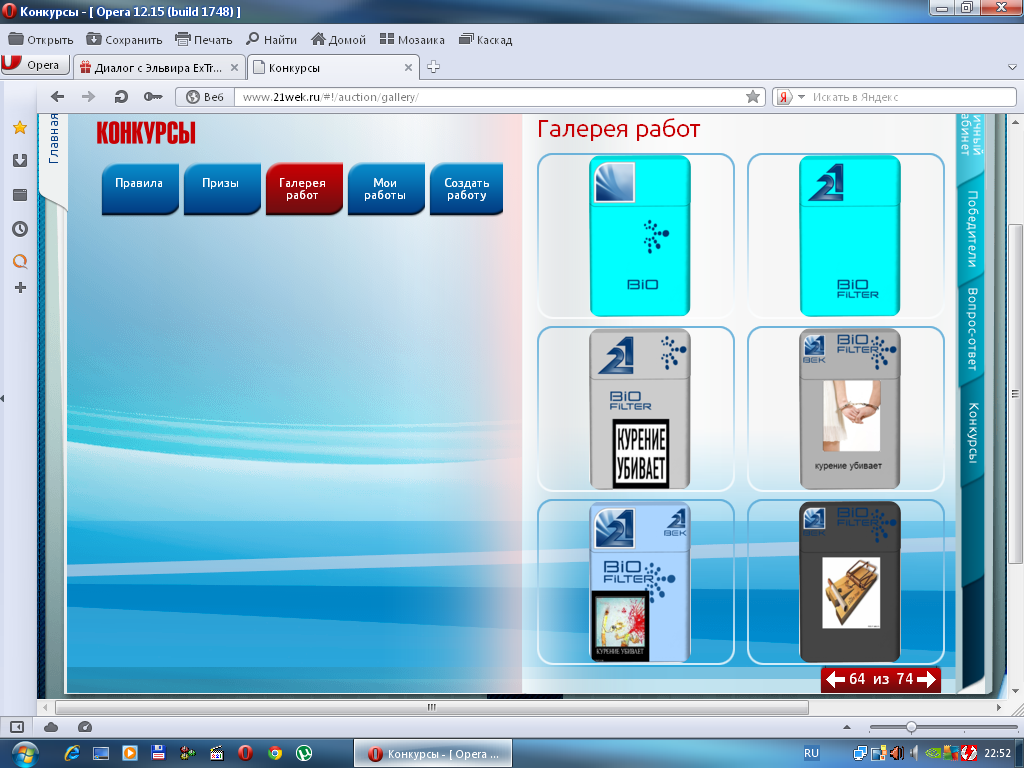Click the Создать работу button
The height and width of the screenshot is (768, 1024).
466,188
